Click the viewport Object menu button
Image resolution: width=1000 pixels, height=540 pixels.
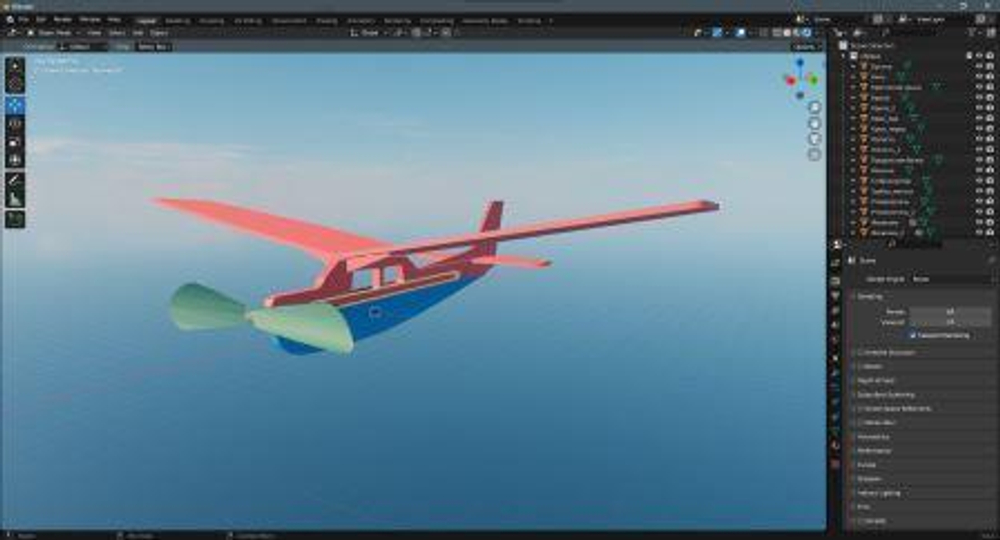click(x=158, y=32)
